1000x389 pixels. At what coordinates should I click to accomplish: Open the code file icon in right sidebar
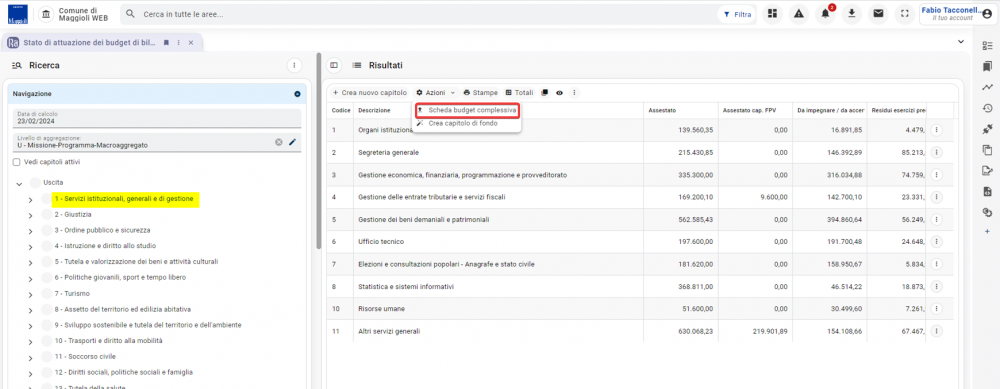coord(987,191)
